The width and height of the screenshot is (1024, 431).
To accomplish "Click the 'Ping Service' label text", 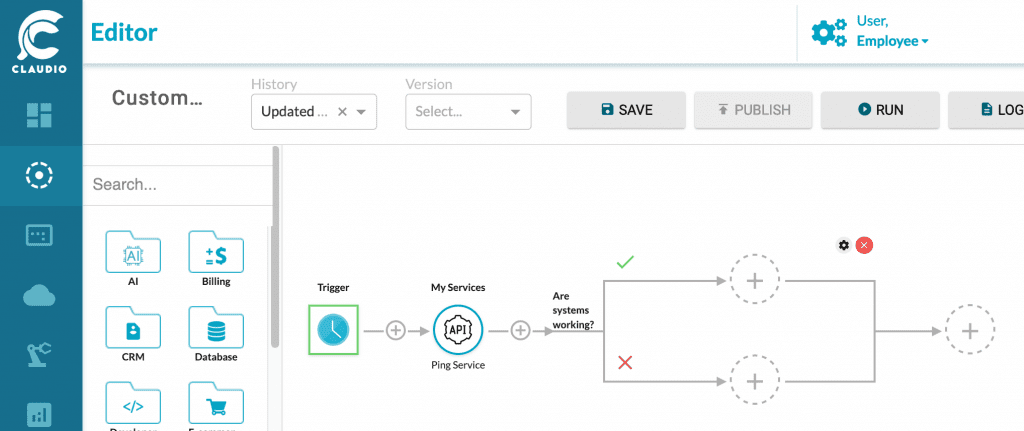I will tap(458, 365).
